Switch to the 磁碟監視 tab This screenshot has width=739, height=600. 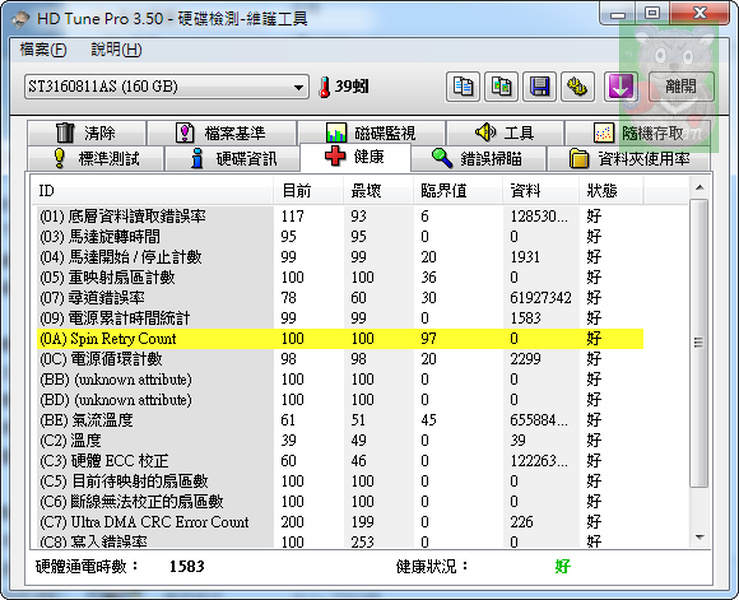tap(371, 133)
